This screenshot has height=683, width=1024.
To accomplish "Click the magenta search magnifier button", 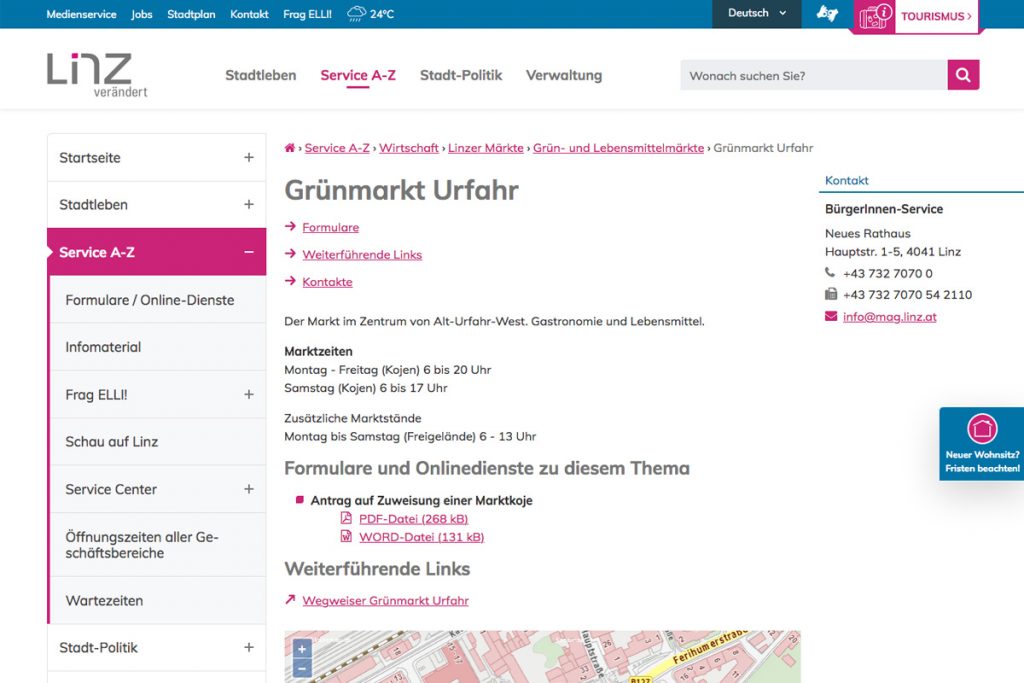I will (x=963, y=75).
